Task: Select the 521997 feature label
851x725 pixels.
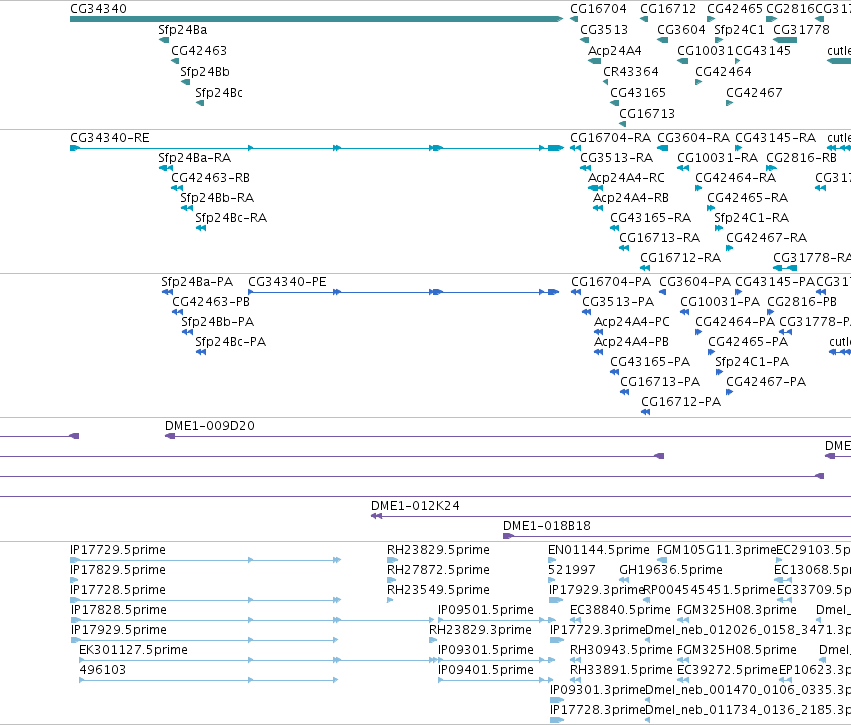Action: tap(571, 570)
